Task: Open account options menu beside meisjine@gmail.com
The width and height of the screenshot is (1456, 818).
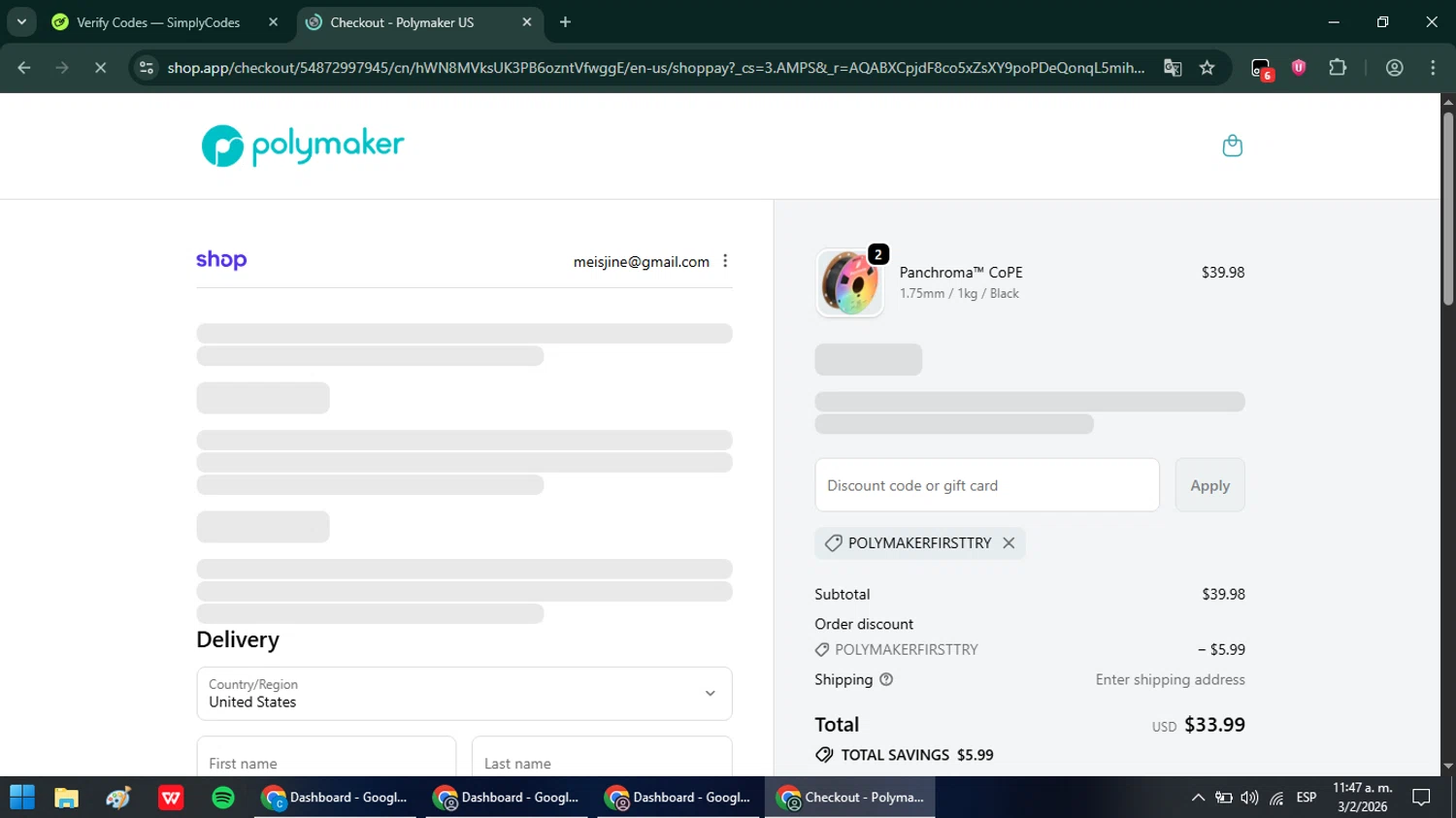Action: (725, 261)
